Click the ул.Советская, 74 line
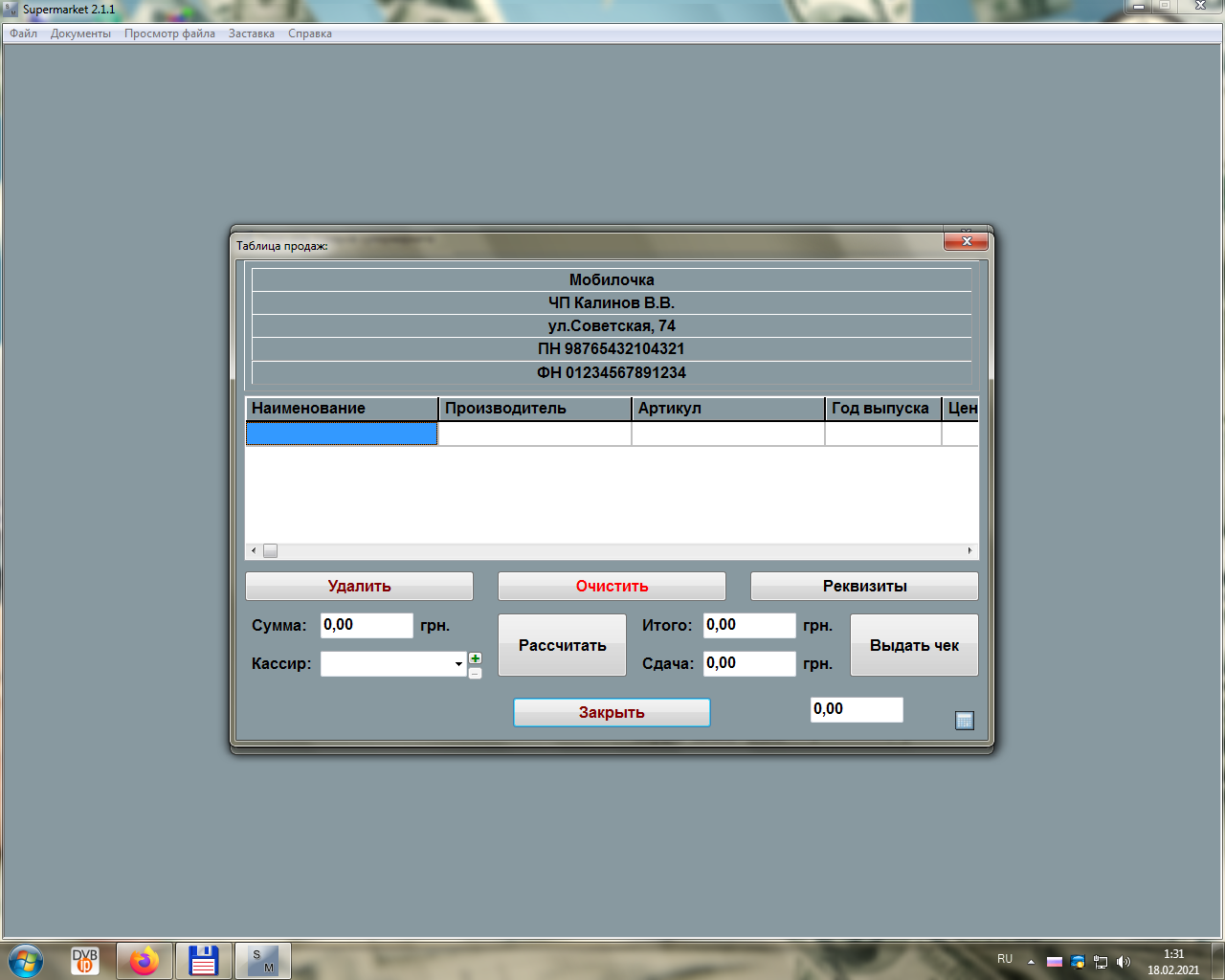Viewport: 1225px width, 980px height. pos(612,325)
